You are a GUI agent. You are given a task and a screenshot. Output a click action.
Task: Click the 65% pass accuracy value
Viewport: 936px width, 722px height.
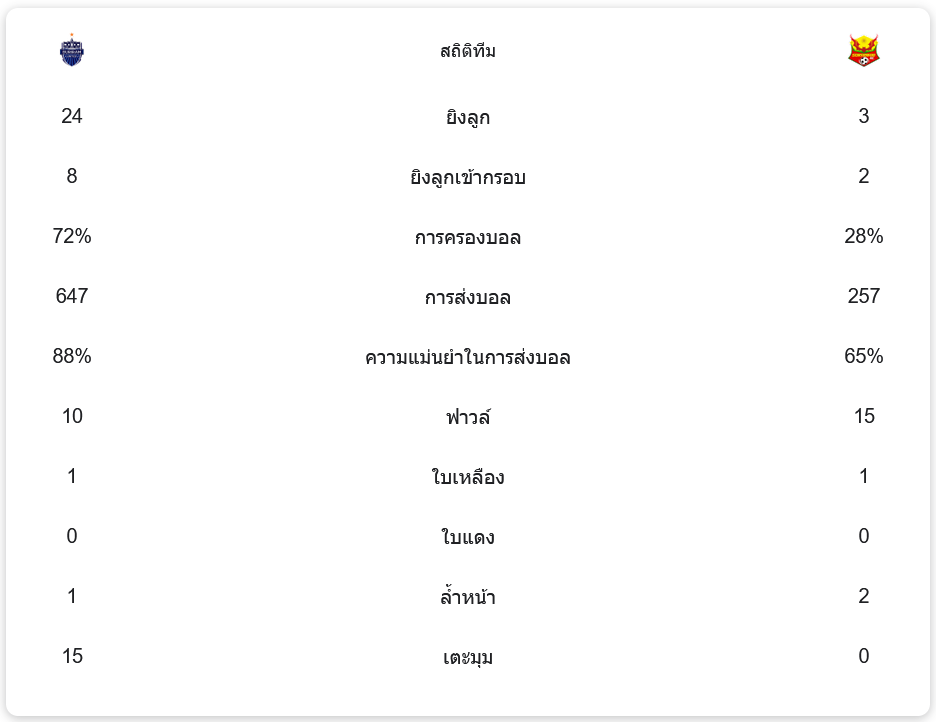(x=864, y=357)
